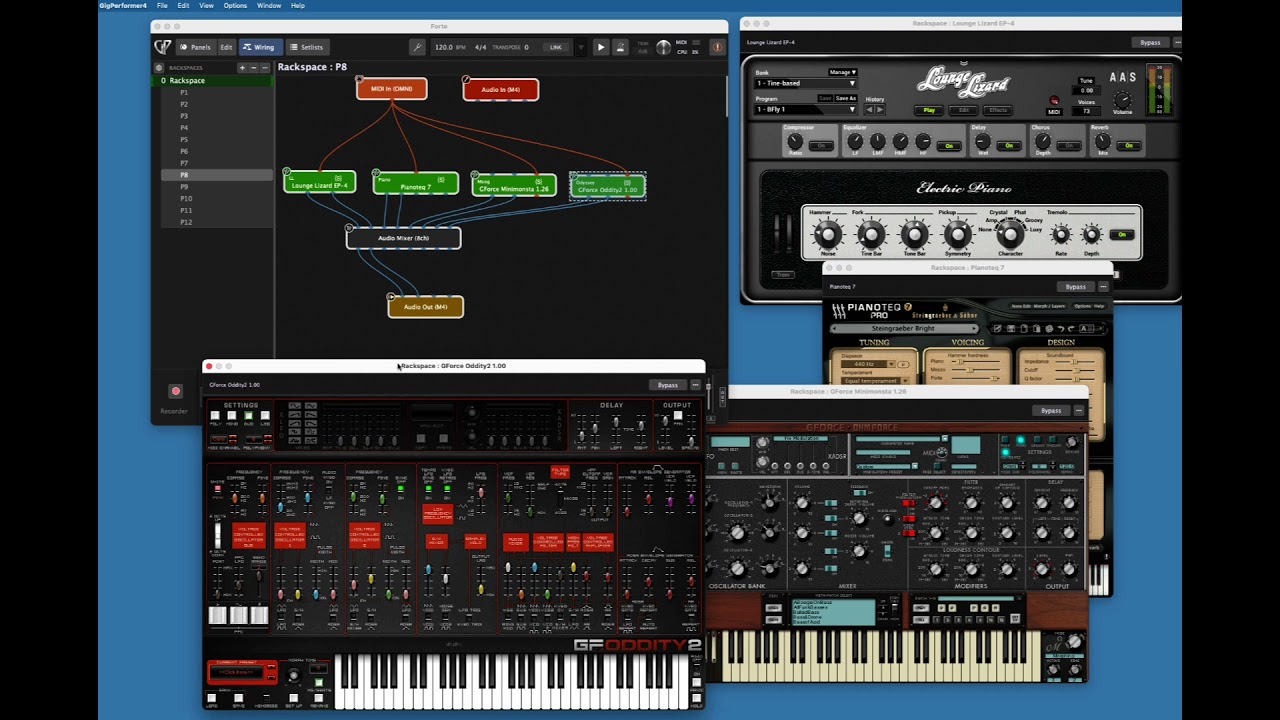This screenshot has height=720, width=1280.
Task: Open the tempo options dropdown arrow
Action: coord(581,47)
